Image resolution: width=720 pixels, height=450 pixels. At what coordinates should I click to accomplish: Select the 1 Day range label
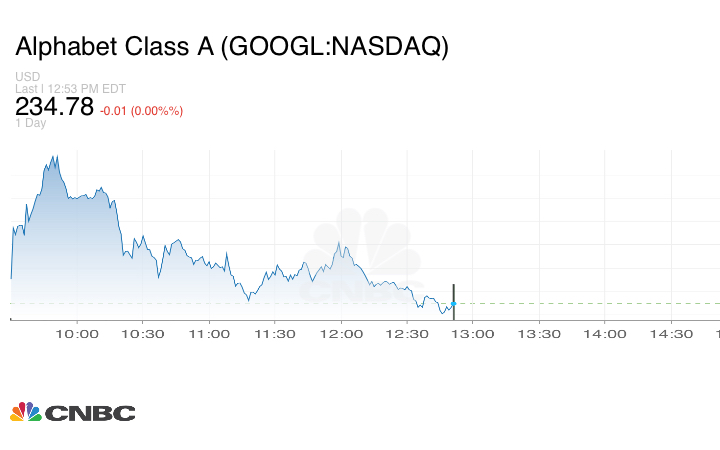pos(31,123)
